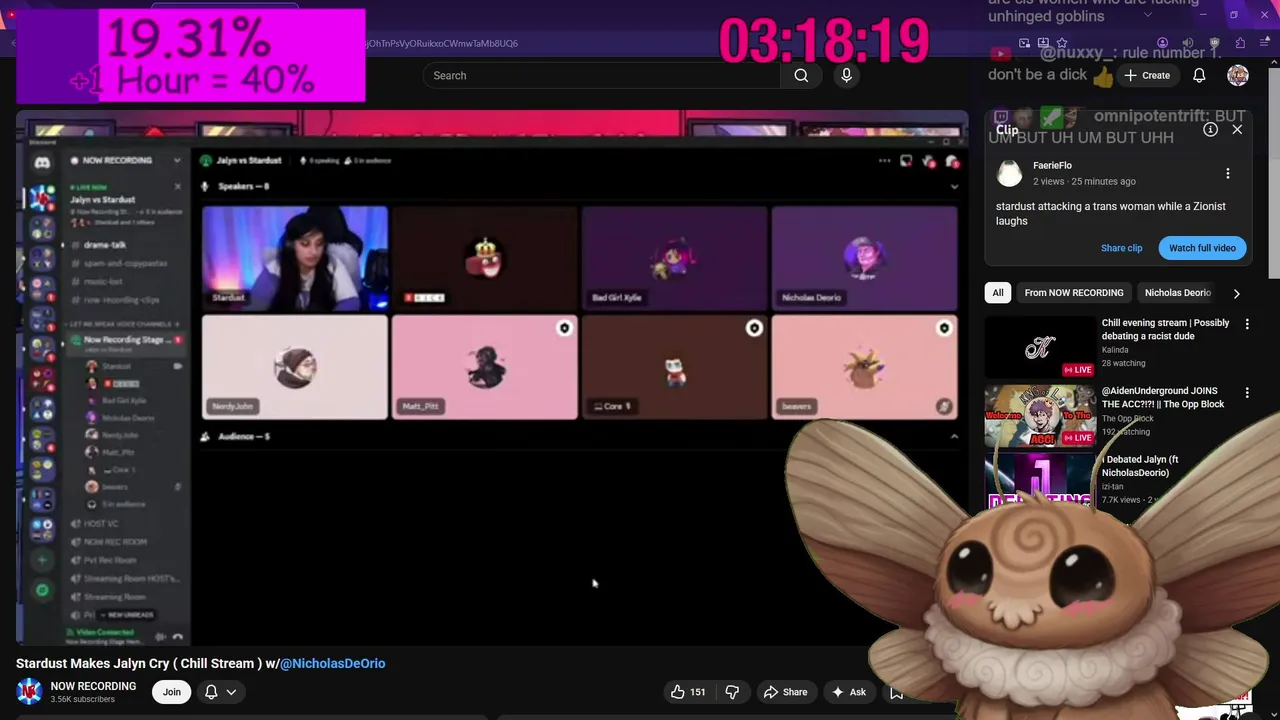Viewport: 1280px width, 720px height.
Task: Open Kalinda channel name
Action: (x=1115, y=350)
